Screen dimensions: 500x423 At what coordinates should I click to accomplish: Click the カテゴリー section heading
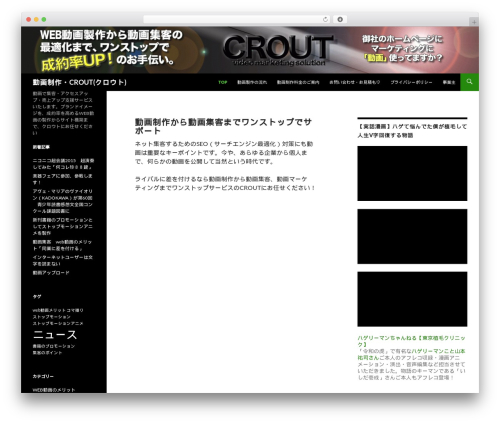[x=43, y=376]
